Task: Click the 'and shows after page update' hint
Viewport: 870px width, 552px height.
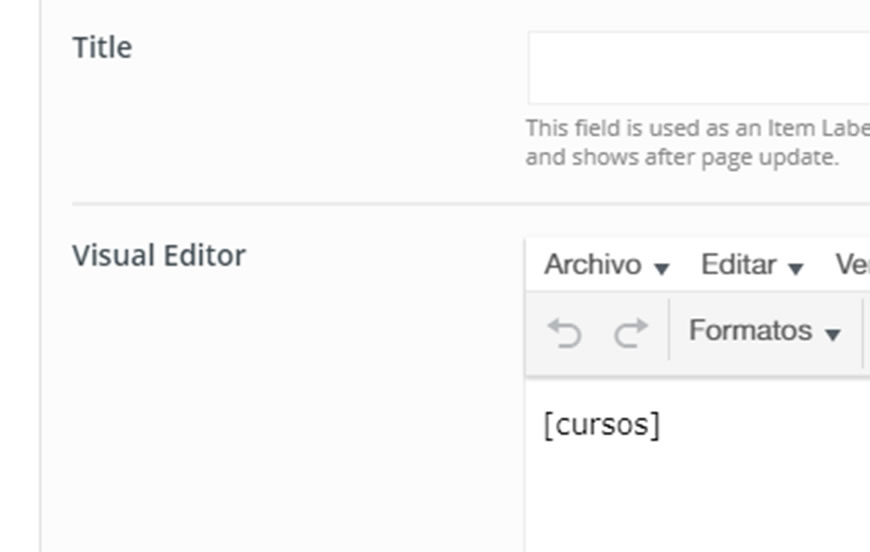Action: [x=682, y=157]
